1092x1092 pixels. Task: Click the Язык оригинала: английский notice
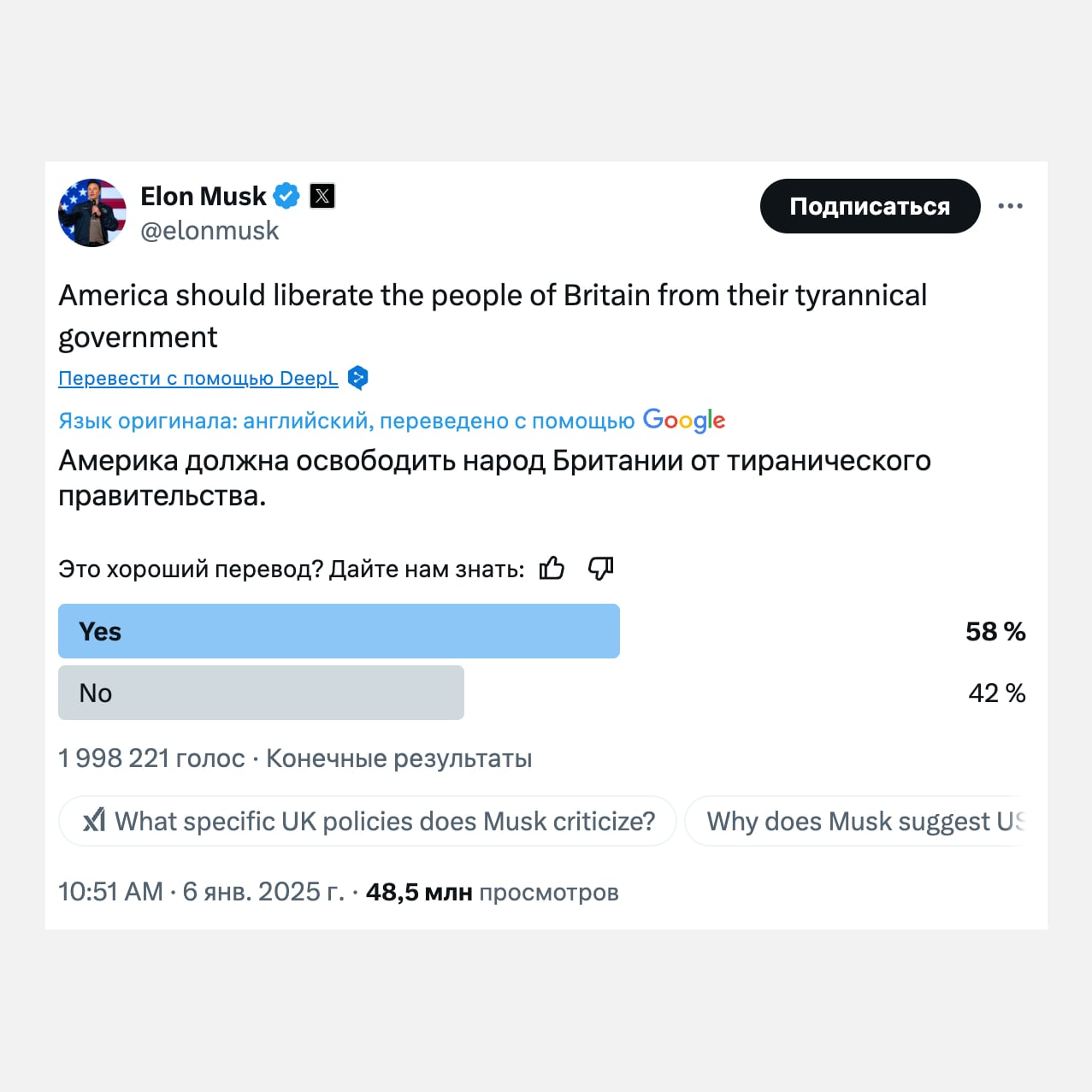pyautogui.click(x=345, y=421)
